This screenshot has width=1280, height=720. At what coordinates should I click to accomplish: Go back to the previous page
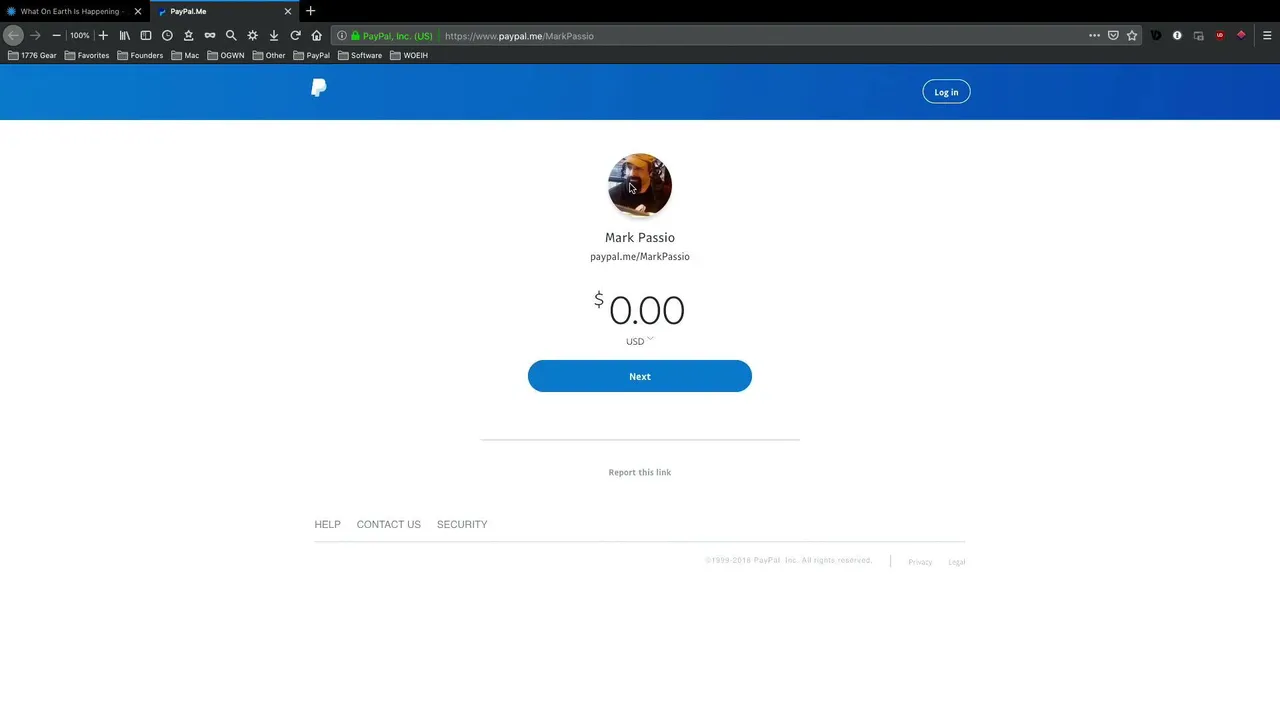13,35
